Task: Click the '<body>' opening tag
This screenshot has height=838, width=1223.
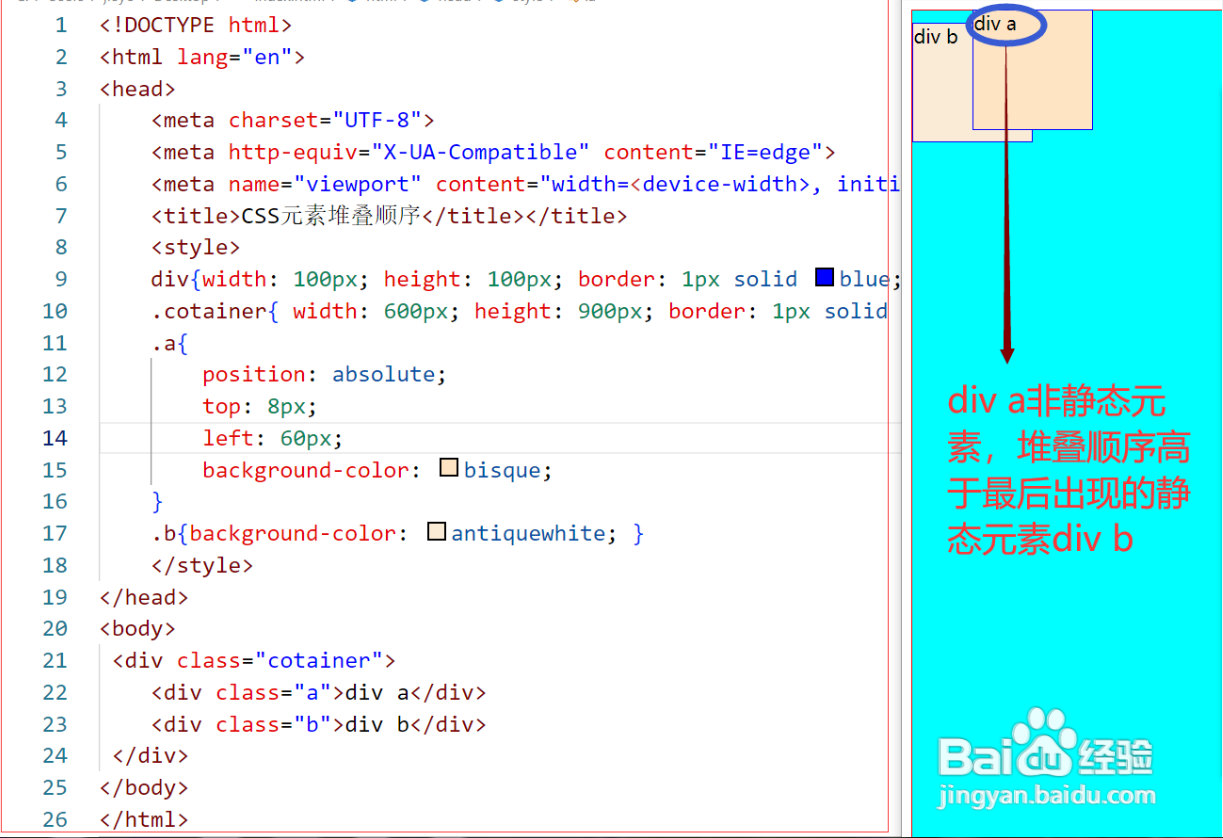Action: (138, 629)
